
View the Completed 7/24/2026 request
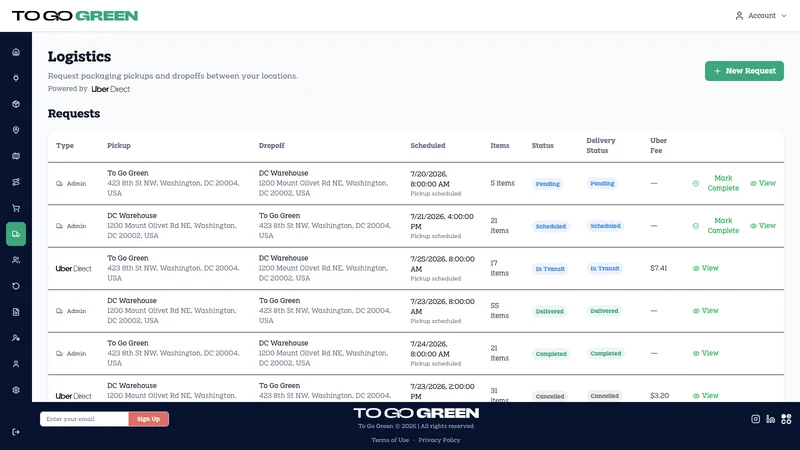point(706,353)
